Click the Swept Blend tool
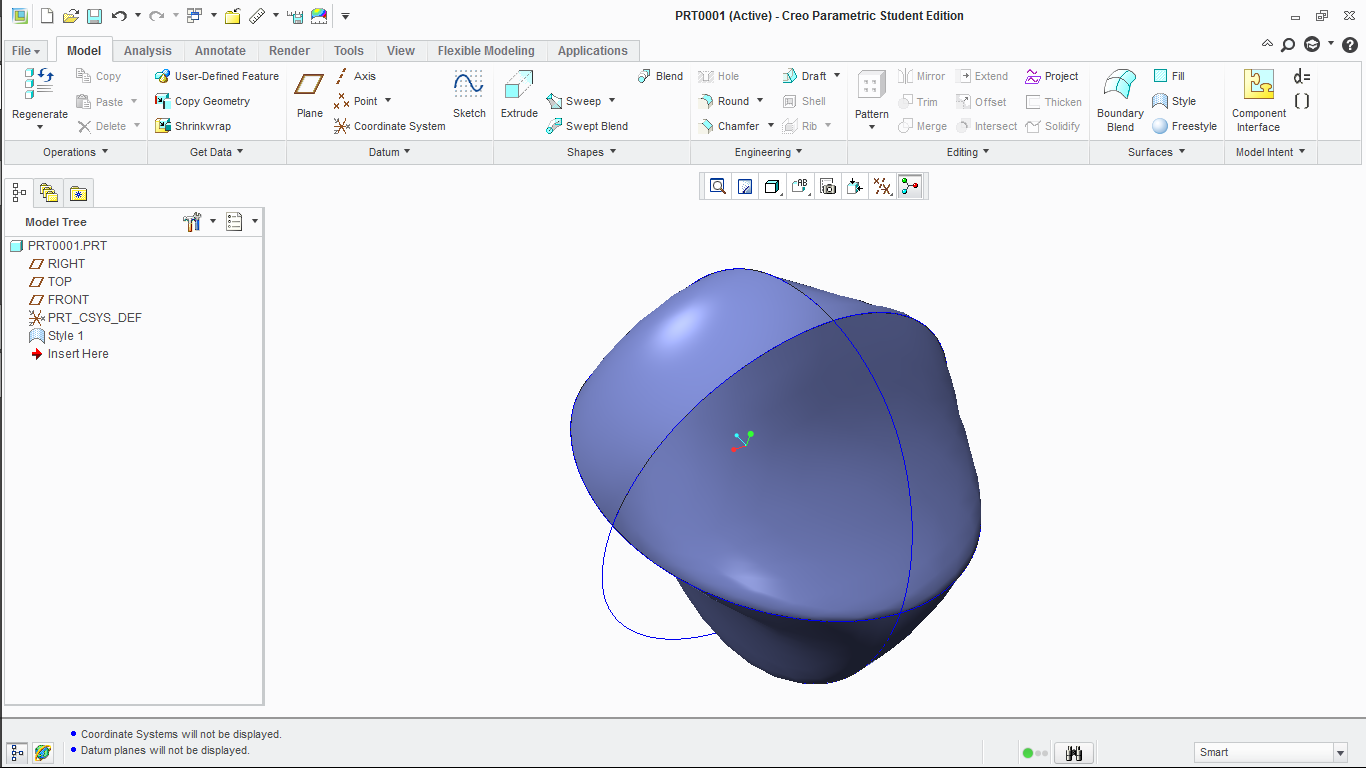Image resolution: width=1366 pixels, height=768 pixels. [587, 126]
